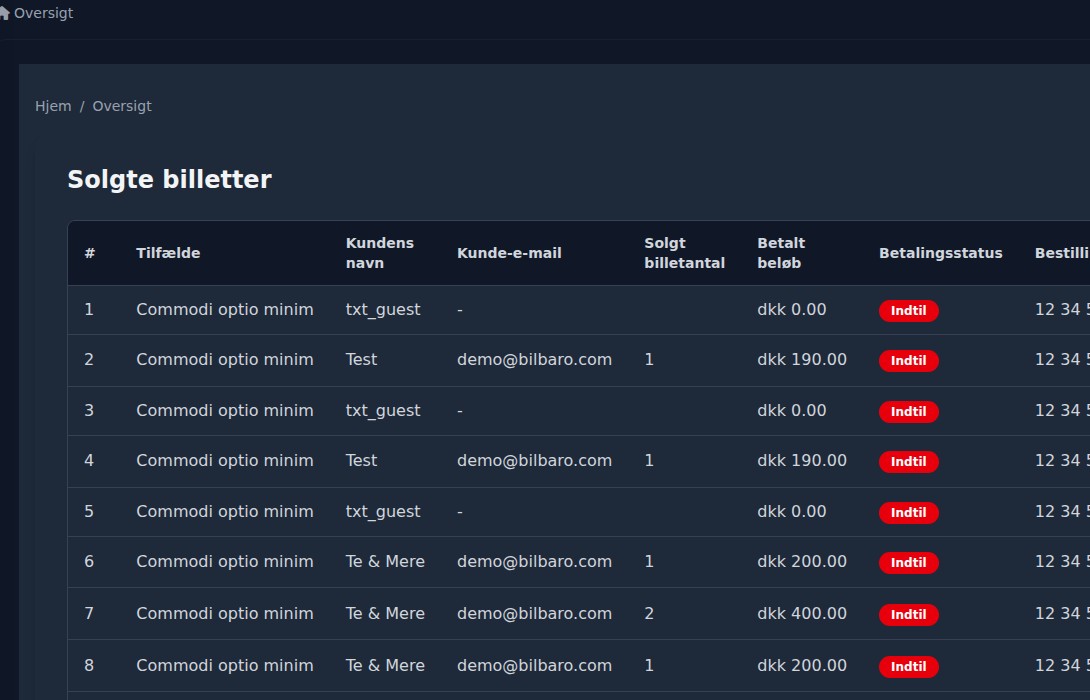This screenshot has height=700, width=1090.
Task: Click demo@bilbaro.com email in row 8
Action: (535, 665)
